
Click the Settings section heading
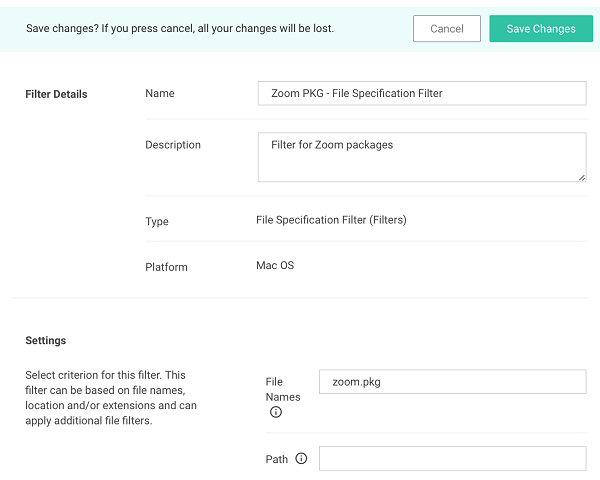tap(46, 340)
